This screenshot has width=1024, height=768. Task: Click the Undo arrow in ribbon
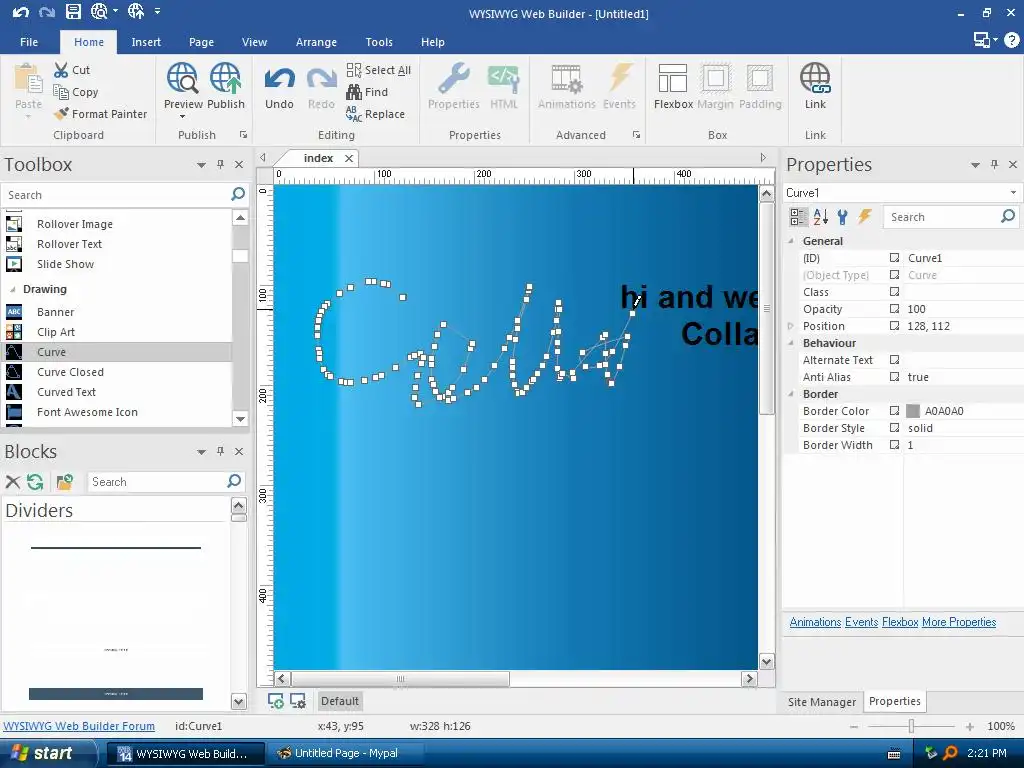pyautogui.click(x=280, y=79)
